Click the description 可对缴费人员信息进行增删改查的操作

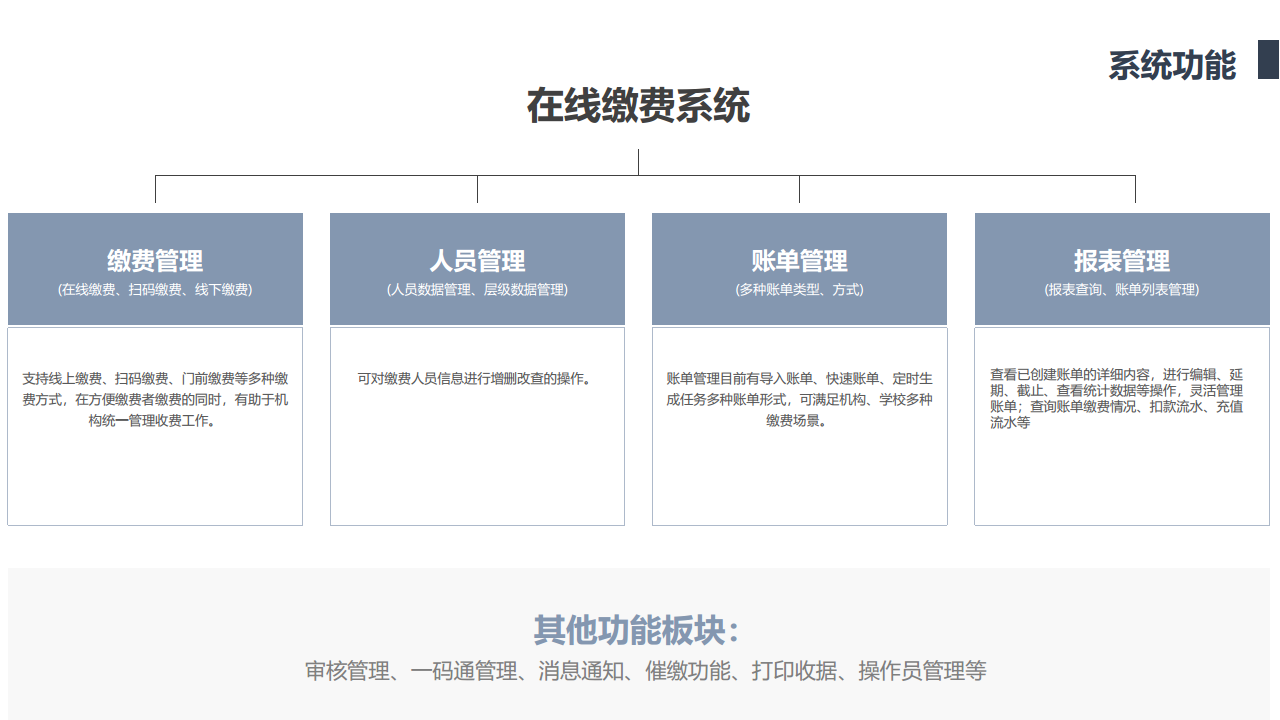click(x=477, y=379)
